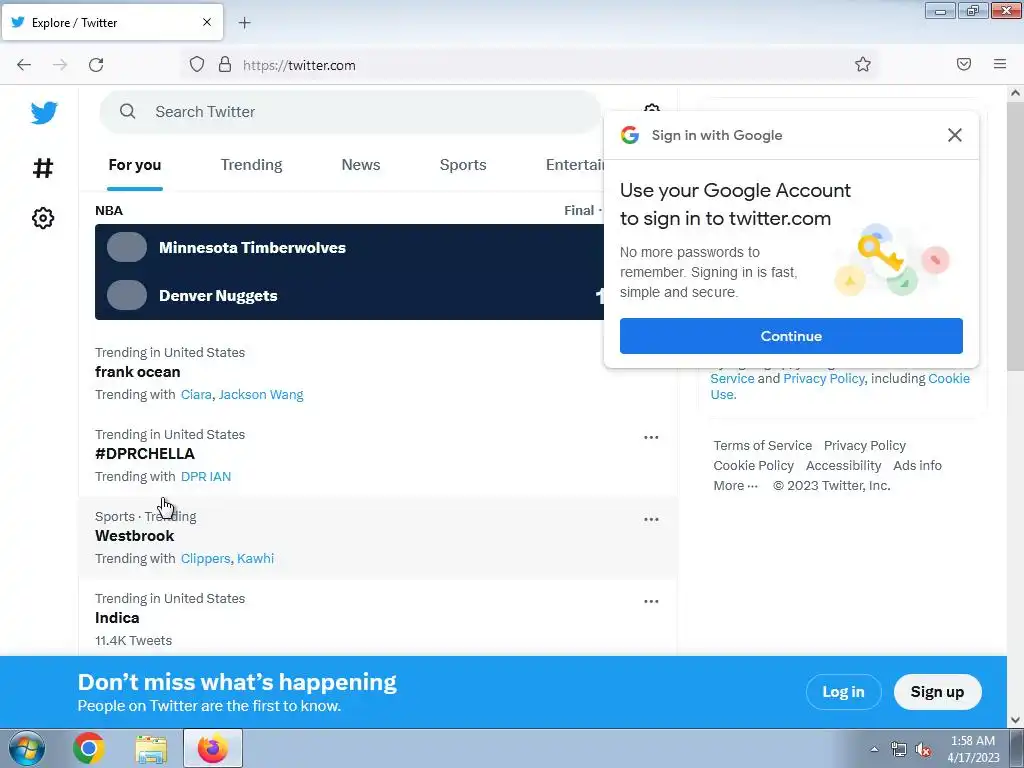Switch to the Entertainment tab
The image size is (1024, 768).
[x=575, y=165]
